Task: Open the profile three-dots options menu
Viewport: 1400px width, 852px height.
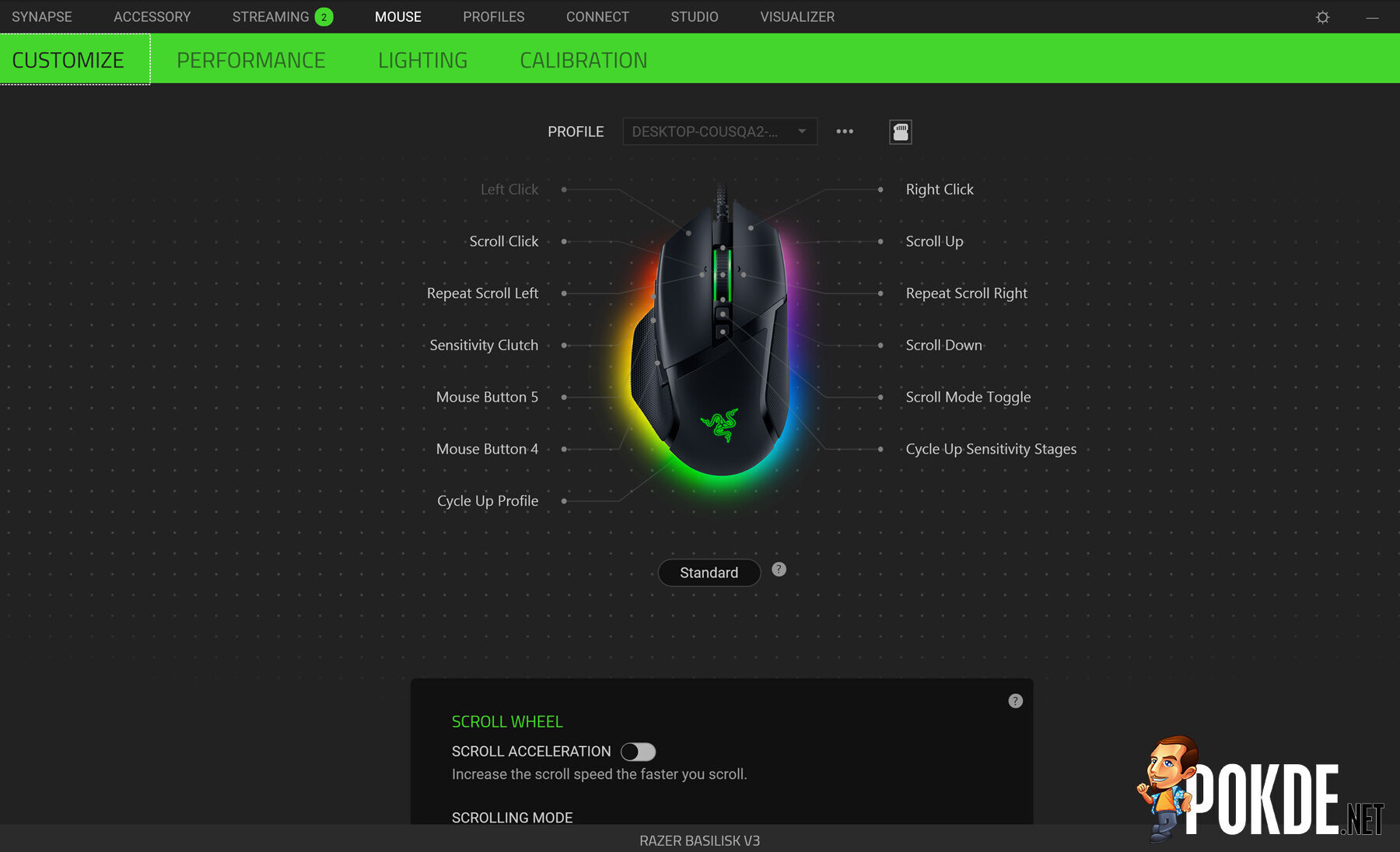Action: tap(845, 131)
